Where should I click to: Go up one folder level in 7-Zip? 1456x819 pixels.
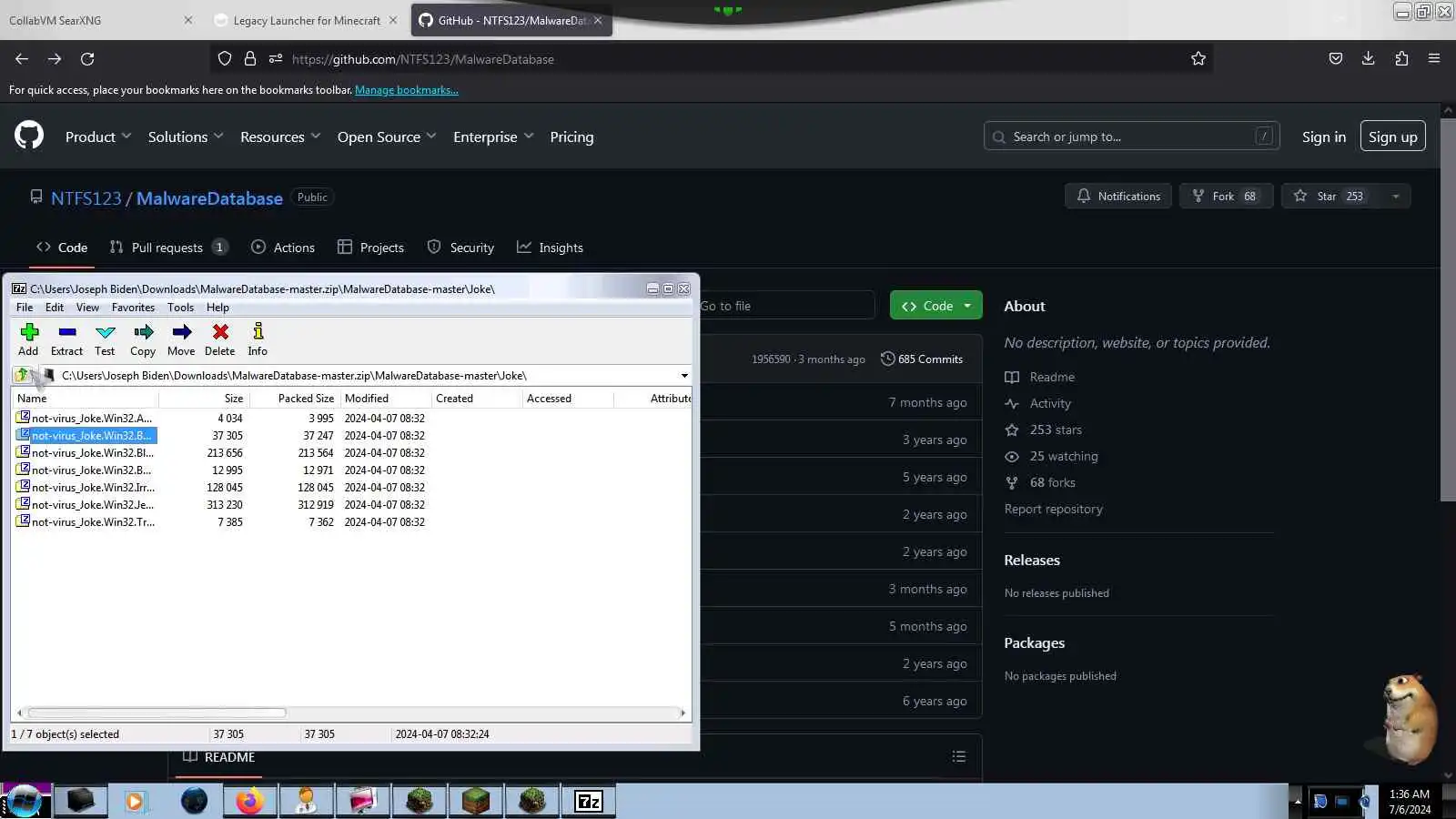click(22, 375)
